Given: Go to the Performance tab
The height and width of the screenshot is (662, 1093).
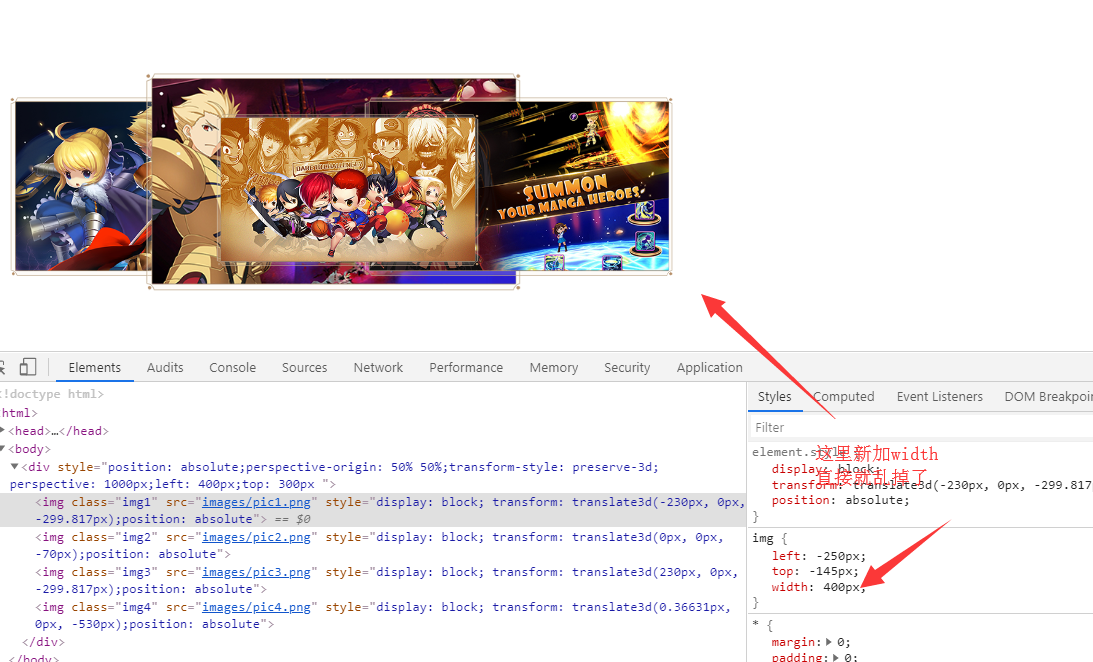Looking at the screenshot, I should point(466,367).
